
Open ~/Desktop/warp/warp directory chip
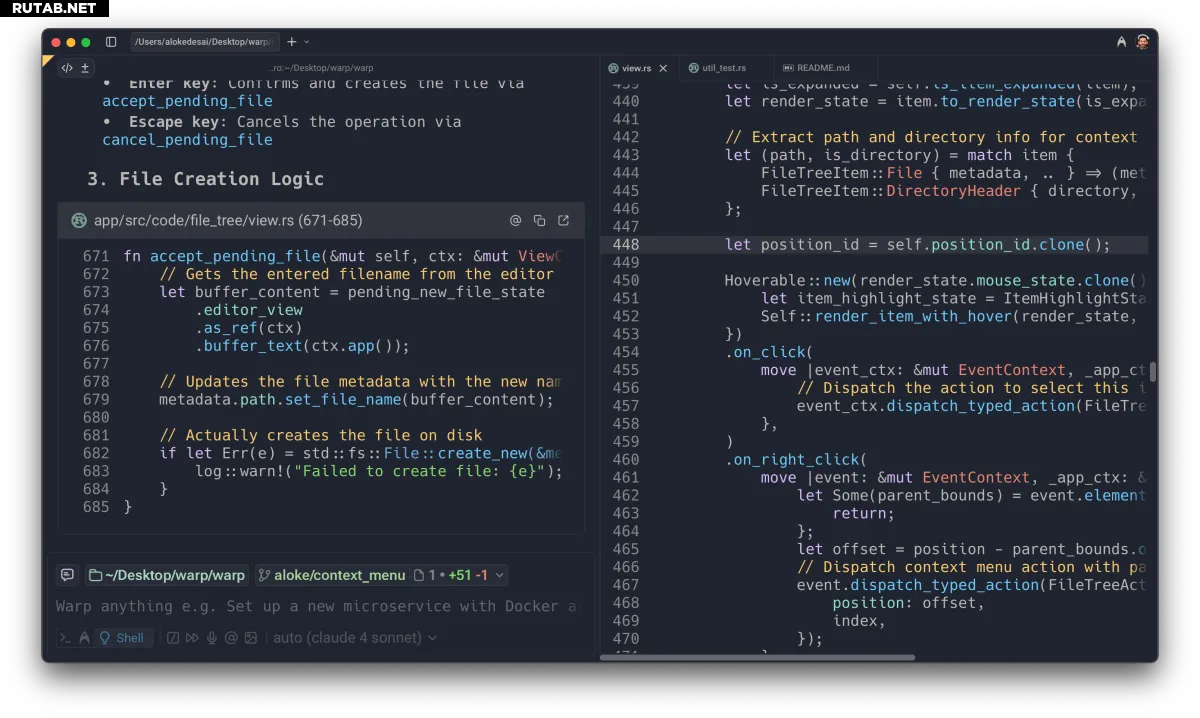(167, 575)
